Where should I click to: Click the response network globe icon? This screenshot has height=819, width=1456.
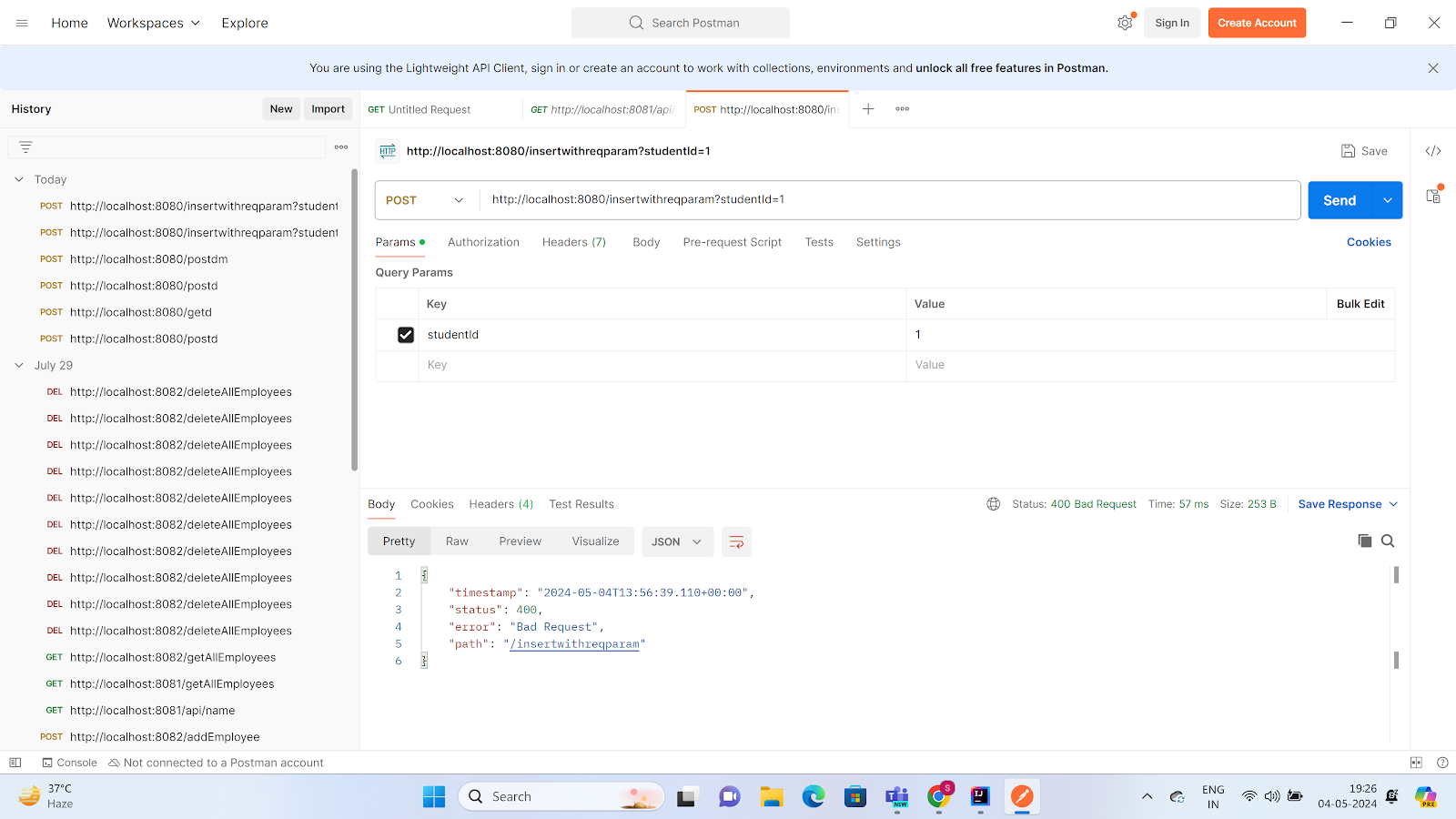point(994,504)
